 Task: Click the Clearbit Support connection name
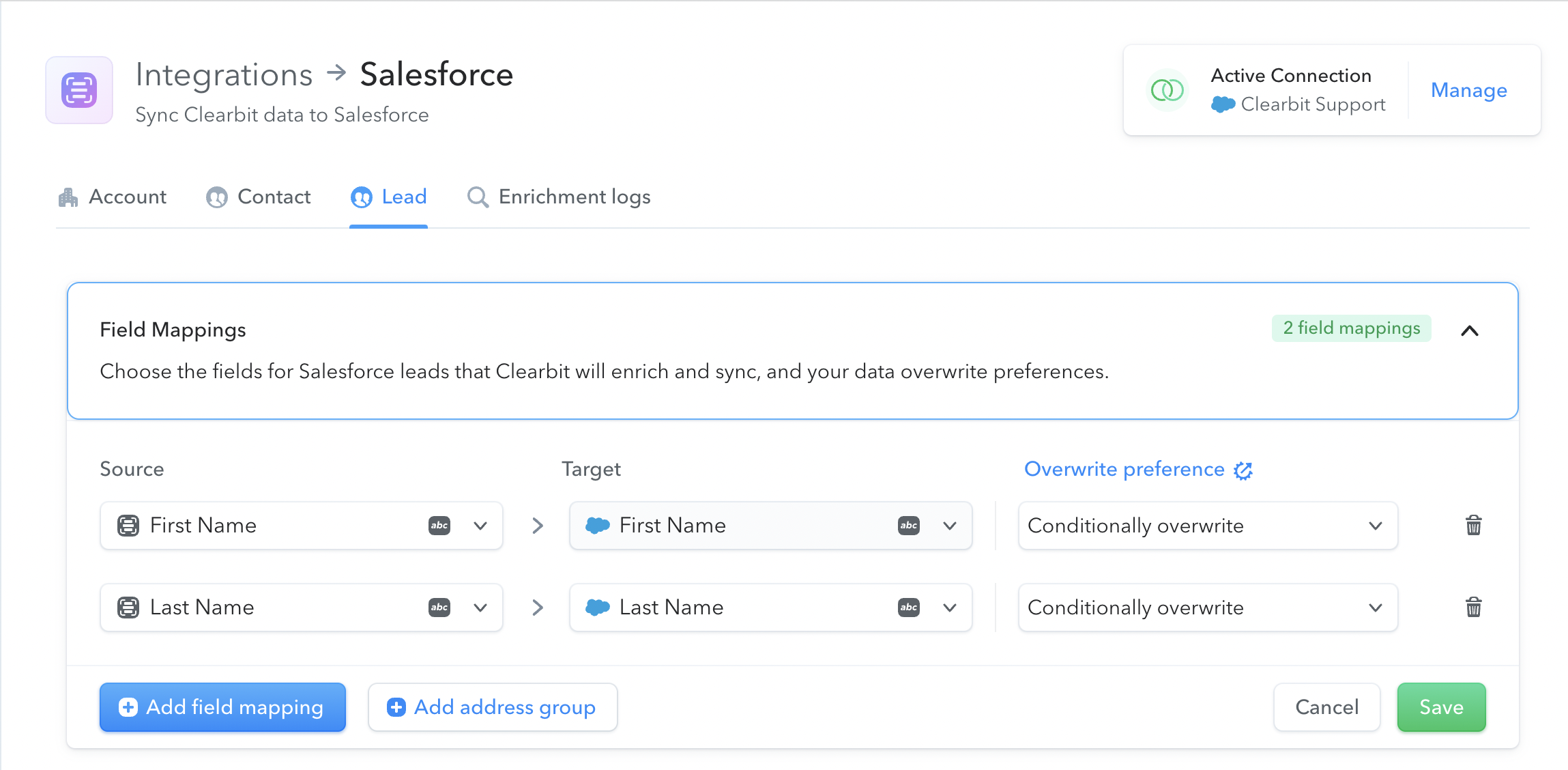coord(1313,104)
